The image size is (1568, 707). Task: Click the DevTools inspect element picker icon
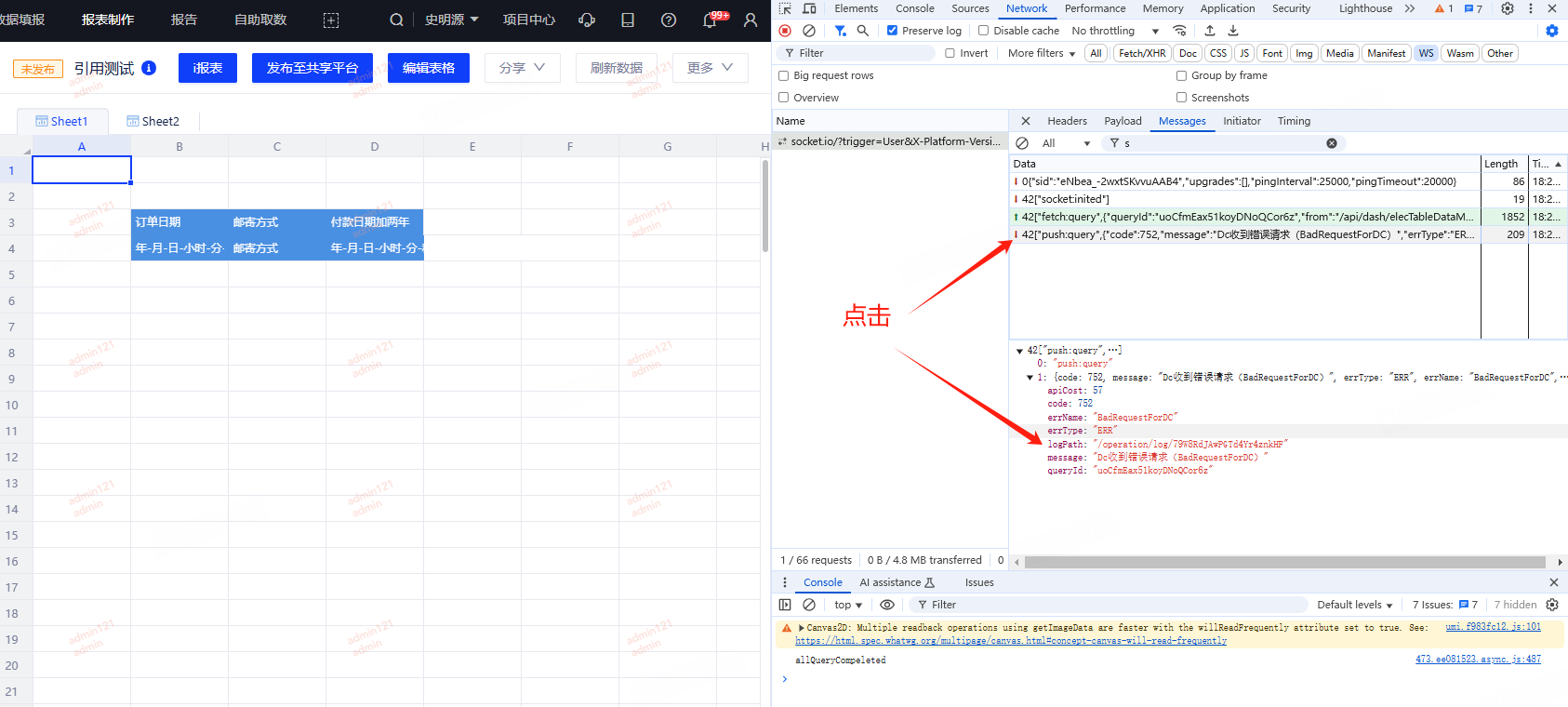[x=785, y=8]
